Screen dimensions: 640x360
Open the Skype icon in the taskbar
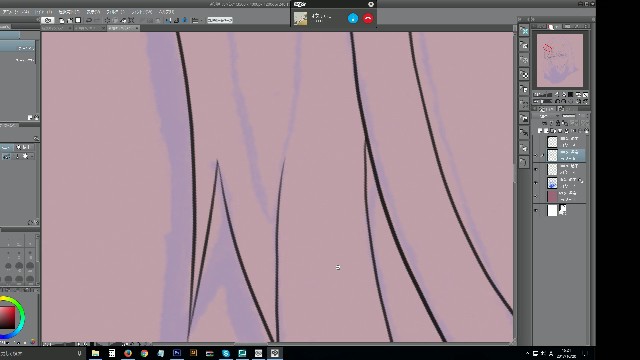tap(226, 353)
